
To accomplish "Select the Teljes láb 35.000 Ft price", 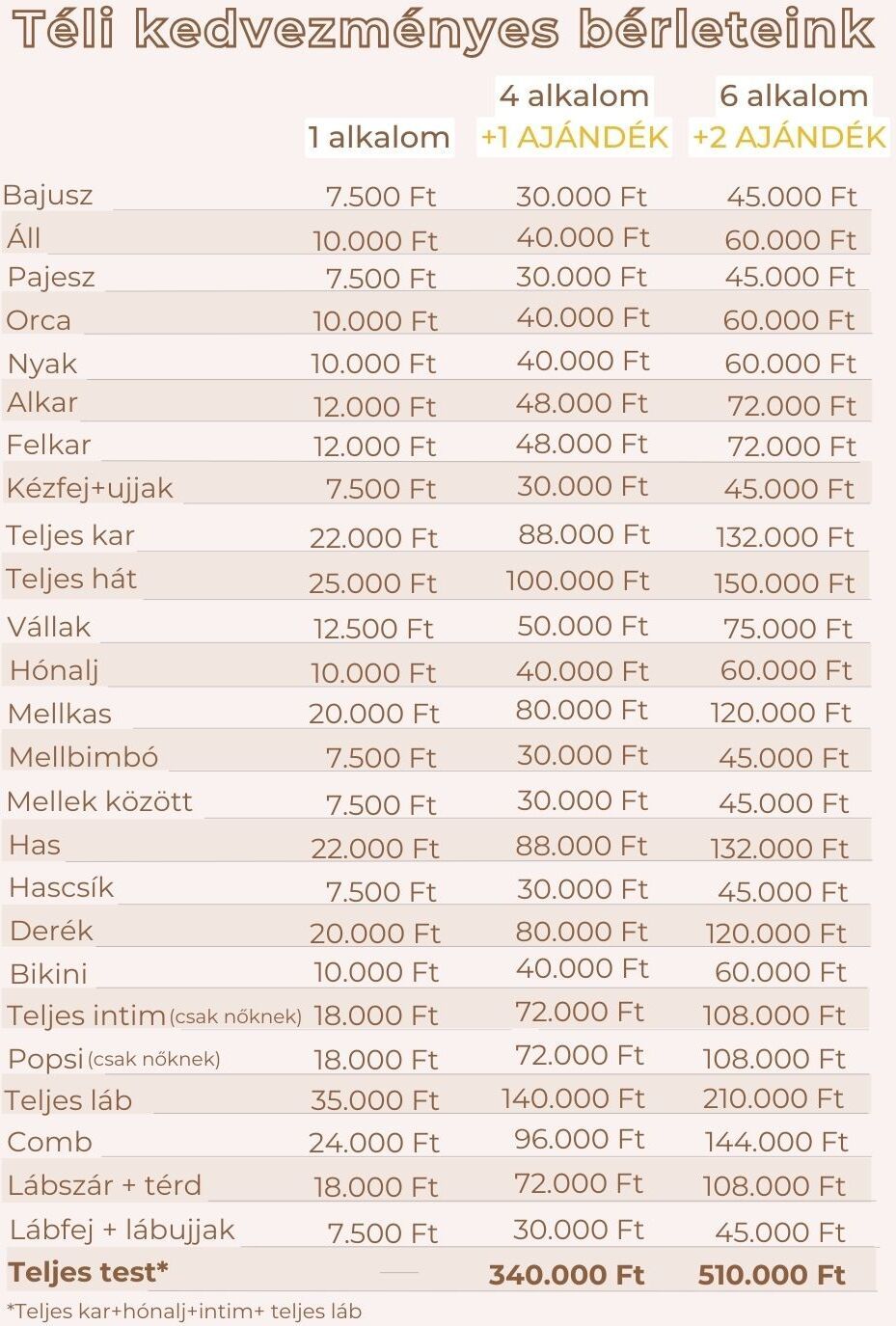I will coord(374,1099).
